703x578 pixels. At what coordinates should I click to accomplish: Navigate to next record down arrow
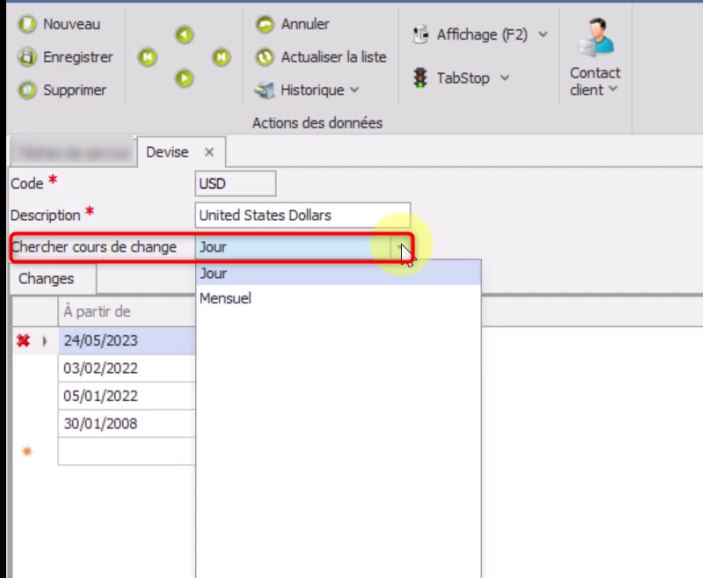(x=184, y=78)
